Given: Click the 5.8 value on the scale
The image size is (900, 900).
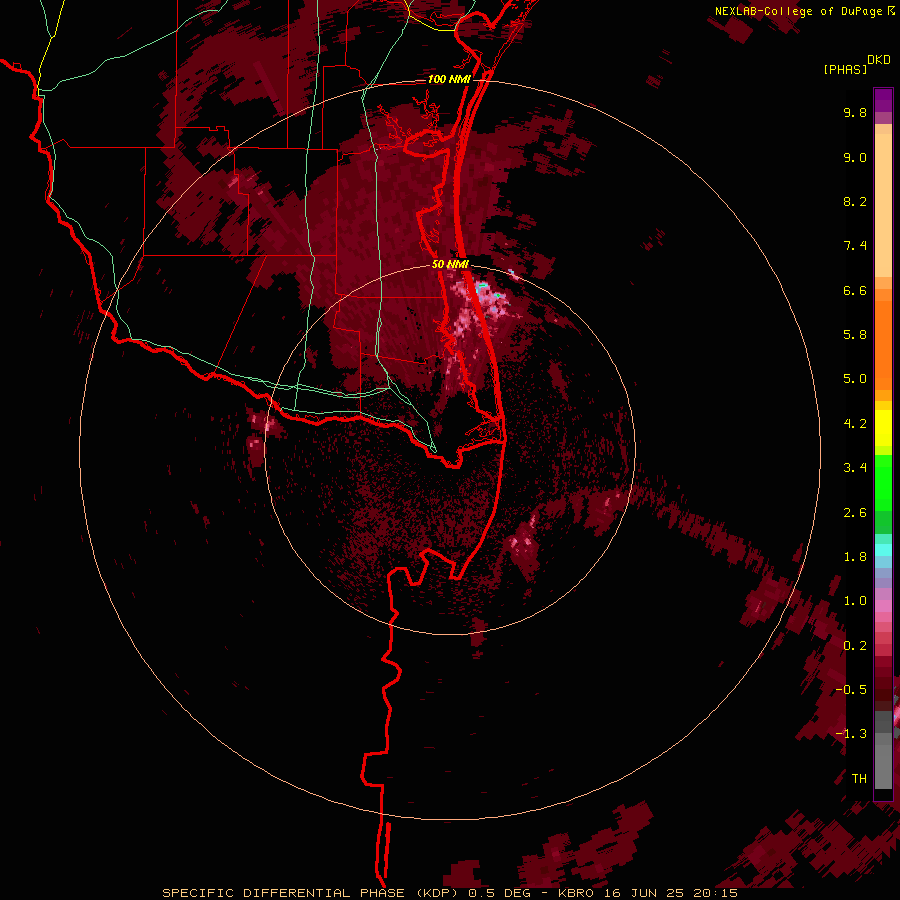Looking at the screenshot, I should [855, 335].
